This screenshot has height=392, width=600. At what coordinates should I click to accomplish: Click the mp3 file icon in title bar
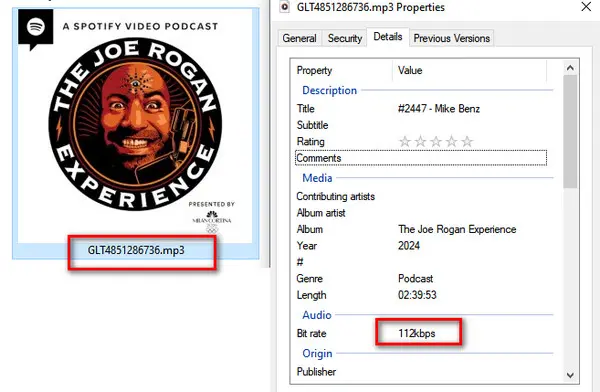285,7
